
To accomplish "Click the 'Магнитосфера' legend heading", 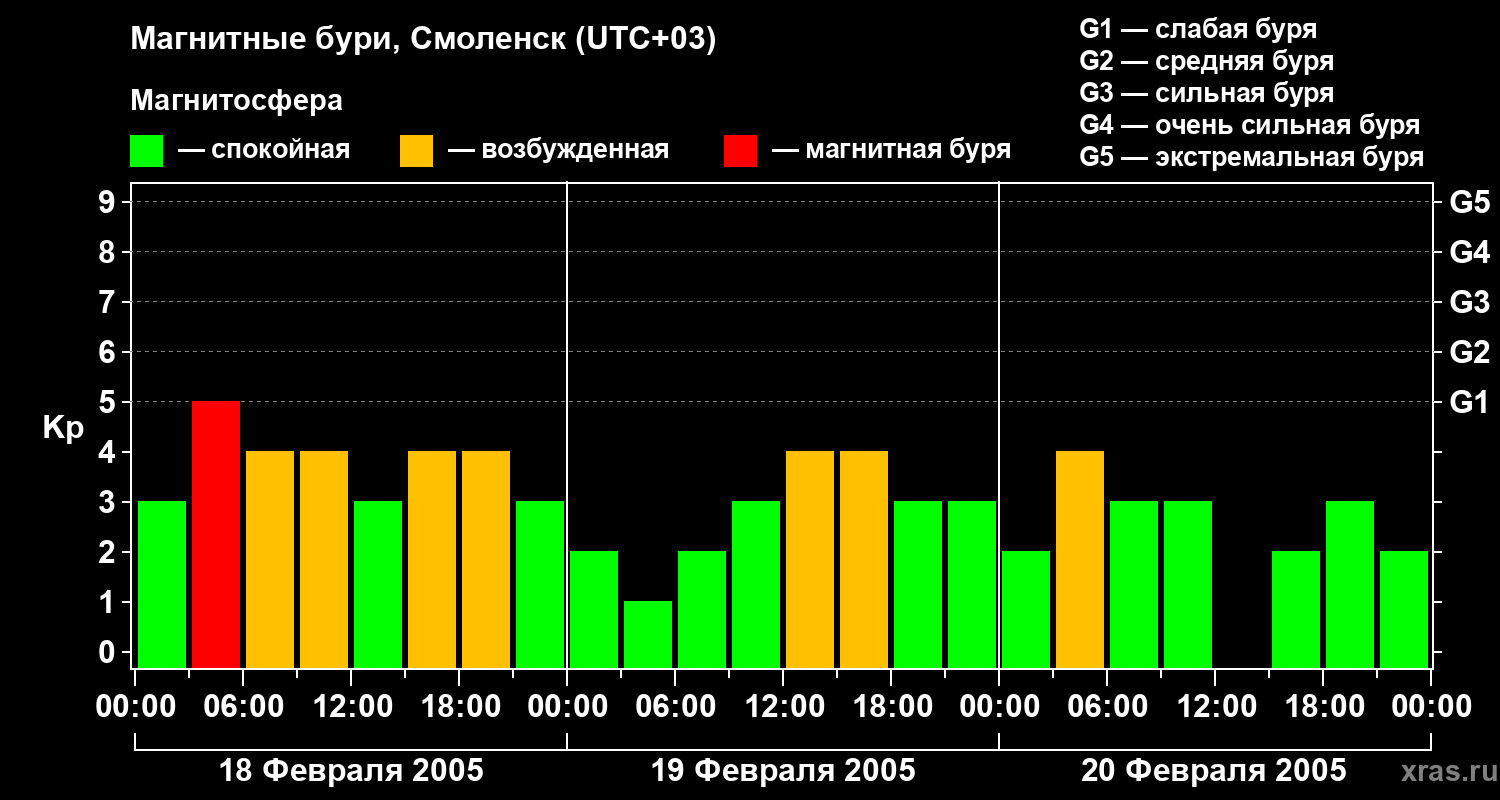I will pyautogui.click(x=237, y=101).
